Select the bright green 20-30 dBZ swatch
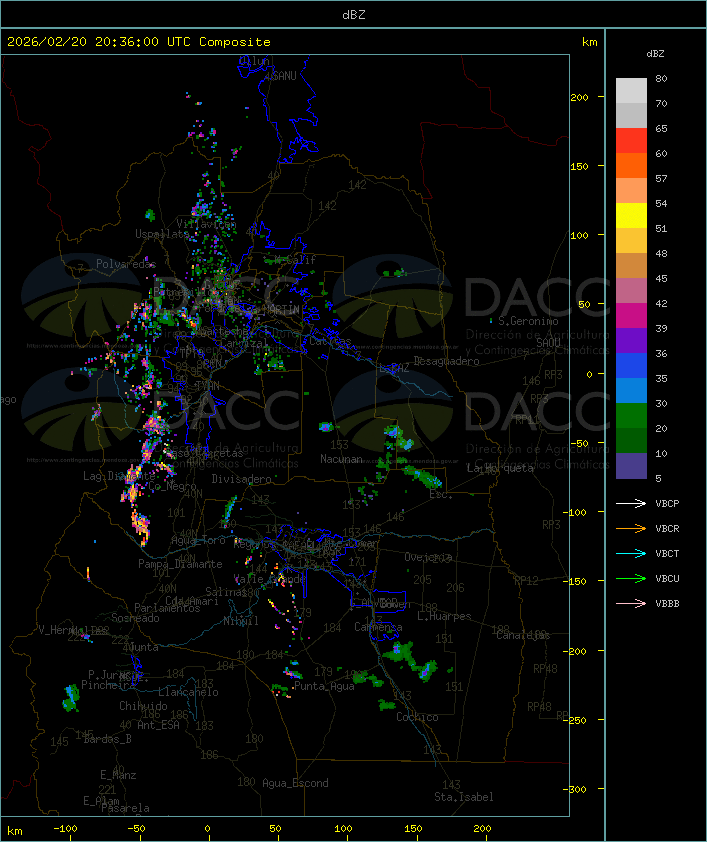707x842 pixels. 631,416
